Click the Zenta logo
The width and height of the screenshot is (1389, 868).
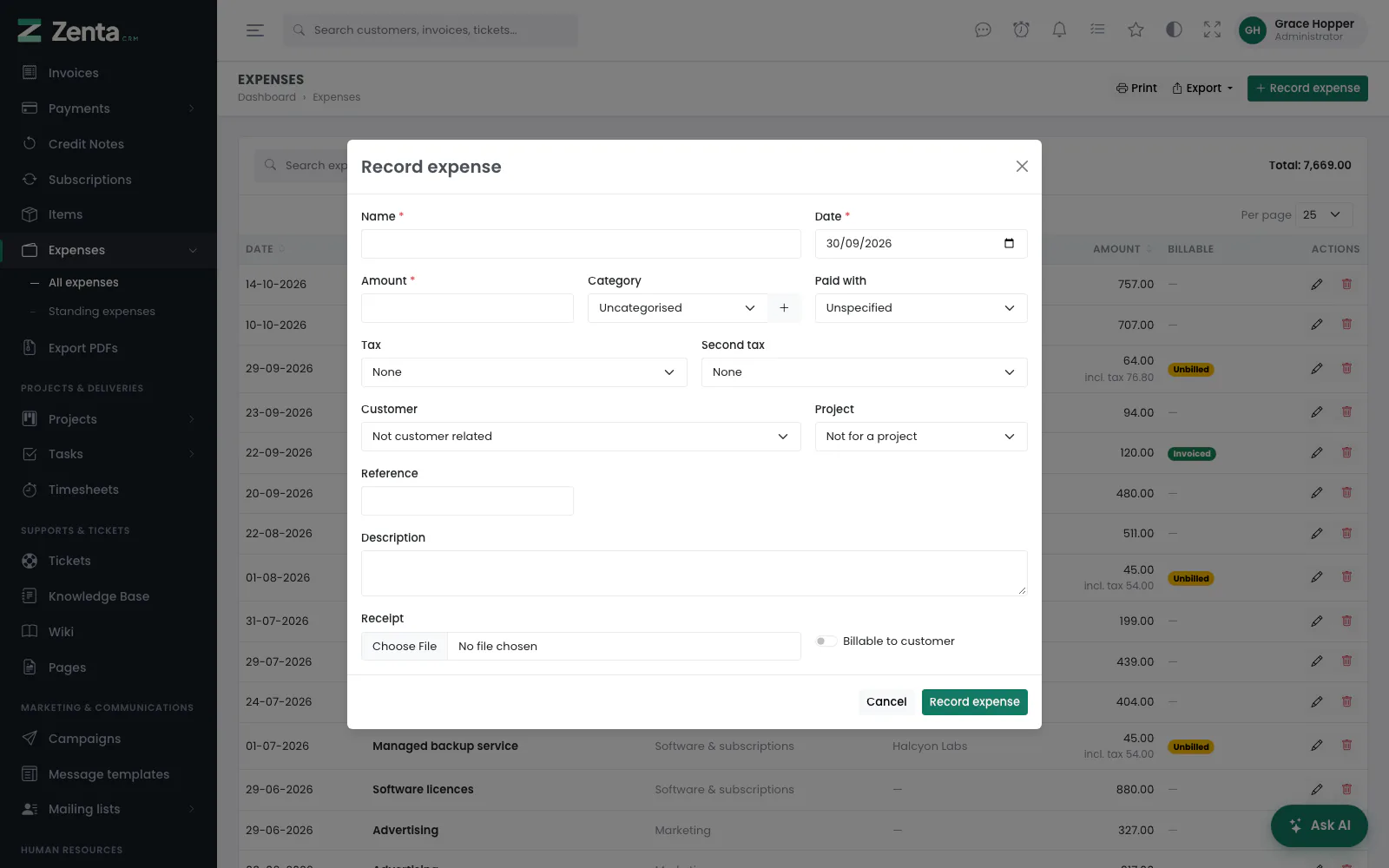tap(78, 31)
